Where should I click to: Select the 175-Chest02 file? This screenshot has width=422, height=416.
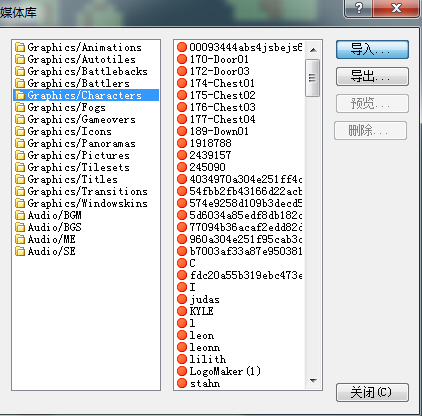(222, 95)
